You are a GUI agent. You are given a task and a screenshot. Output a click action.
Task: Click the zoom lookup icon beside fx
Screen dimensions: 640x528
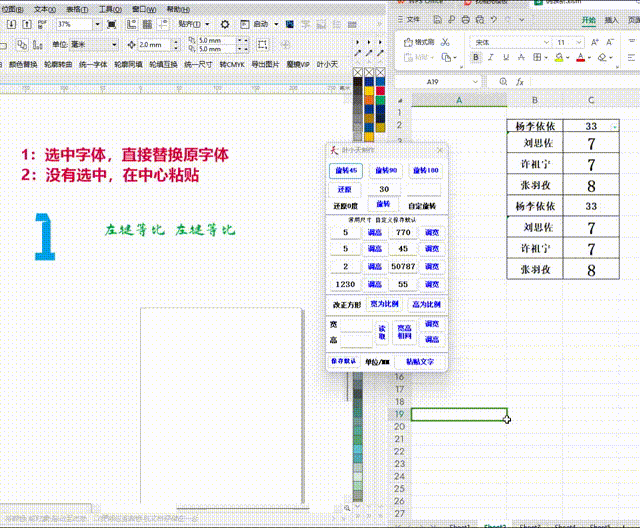pos(503,82)
